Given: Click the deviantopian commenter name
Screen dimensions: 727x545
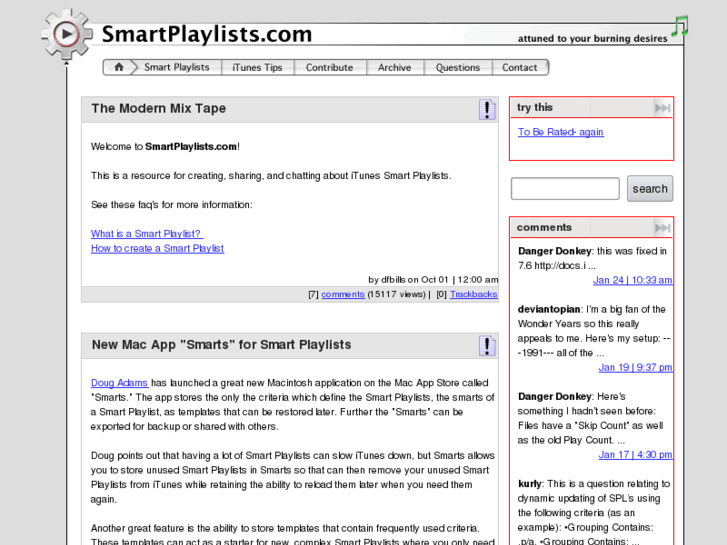Looking at the screenshot, I should [549, 309].
